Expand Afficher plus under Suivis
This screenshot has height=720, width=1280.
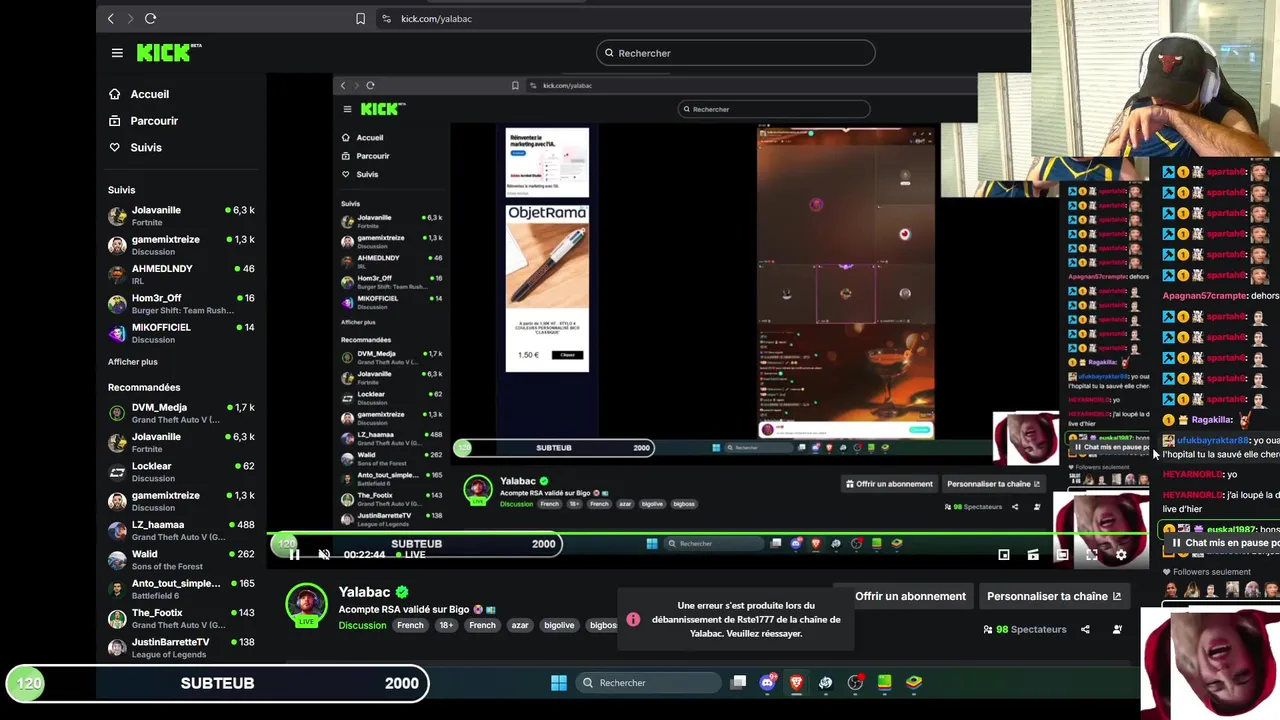(x=133, y=362)
